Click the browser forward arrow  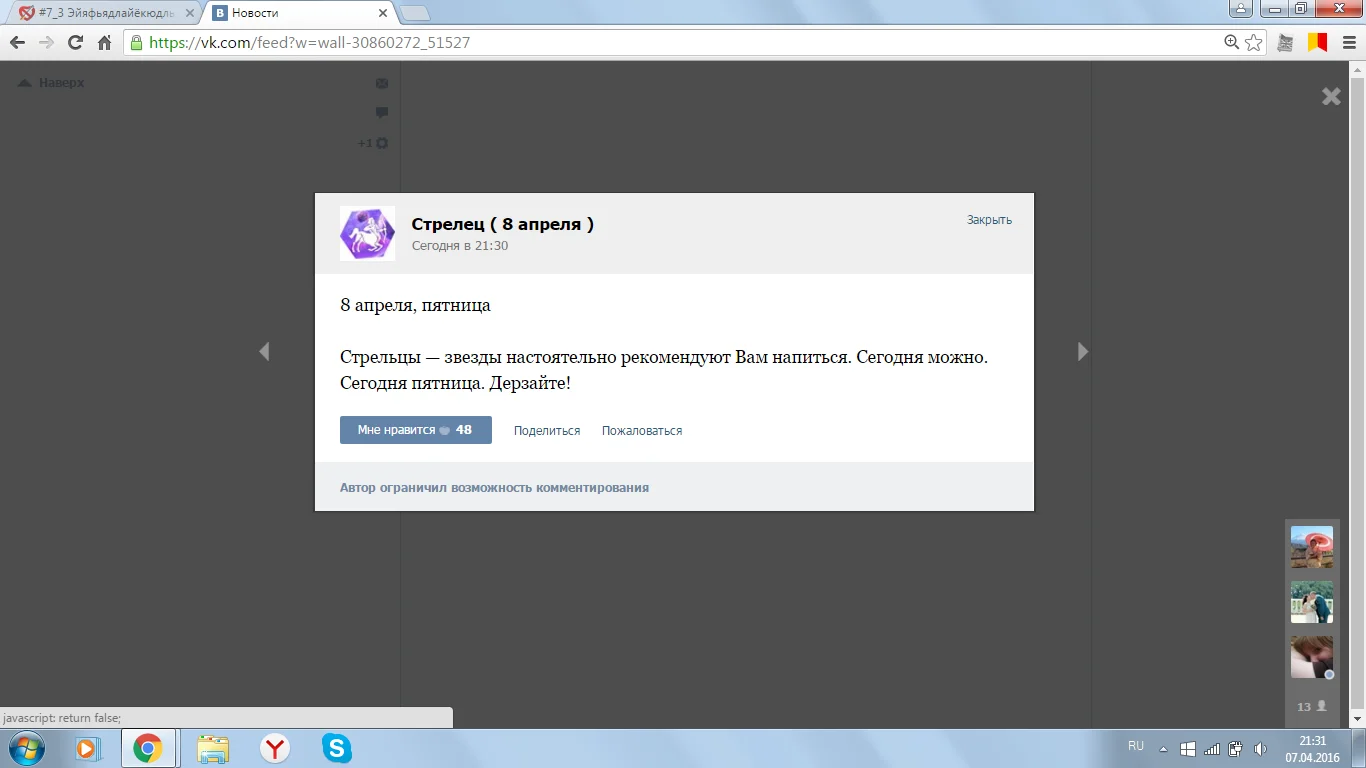coord(46,43)
